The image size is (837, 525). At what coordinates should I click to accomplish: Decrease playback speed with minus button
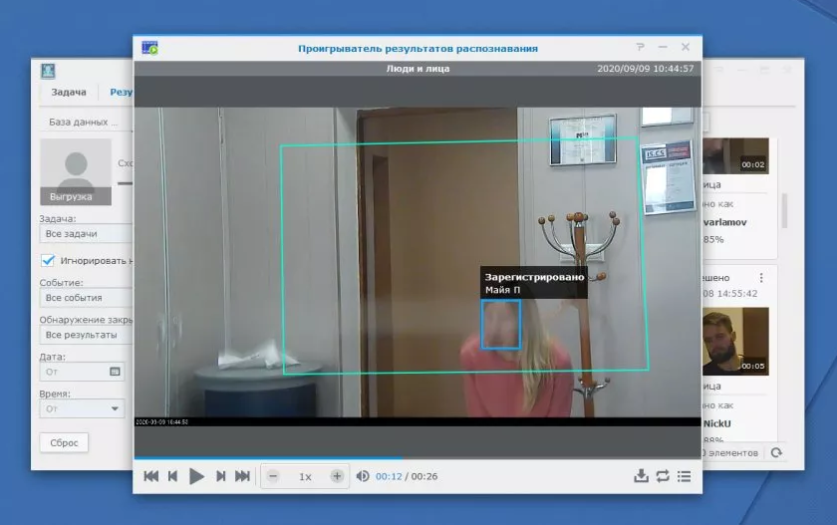tap(273, 476)
